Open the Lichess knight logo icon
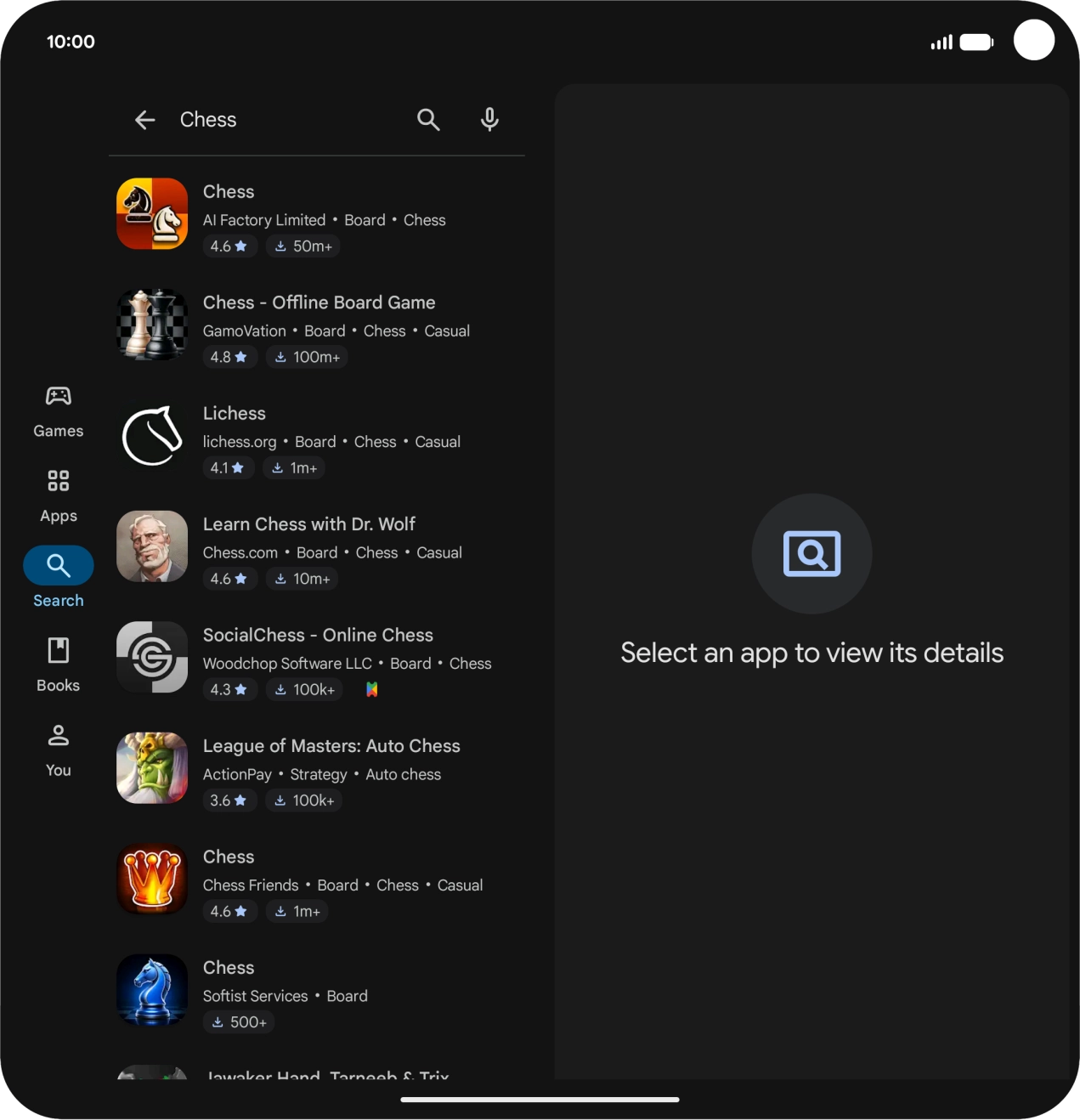The height and width of the screenshot is (1120, 1080). (x=152, y=435)
